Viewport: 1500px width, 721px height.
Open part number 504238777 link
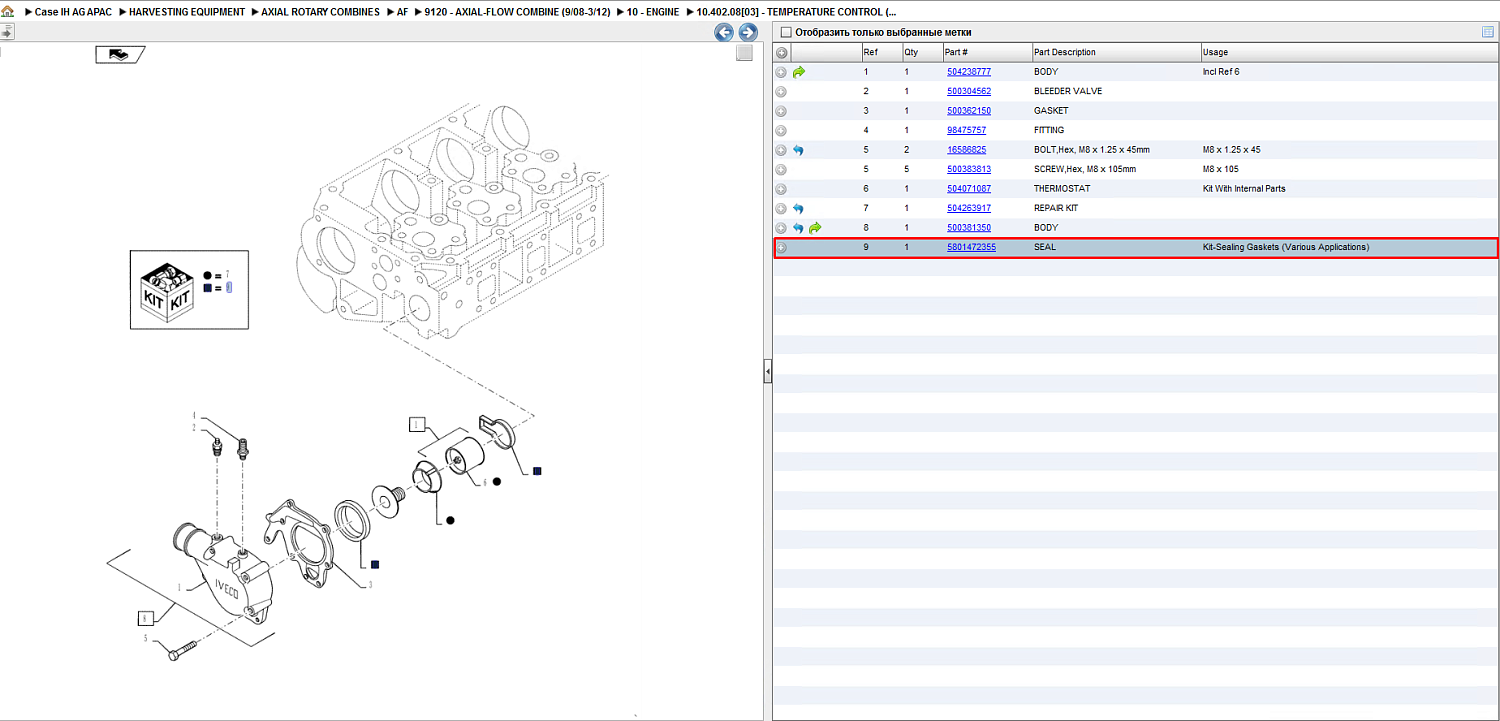tap(969, 72)
